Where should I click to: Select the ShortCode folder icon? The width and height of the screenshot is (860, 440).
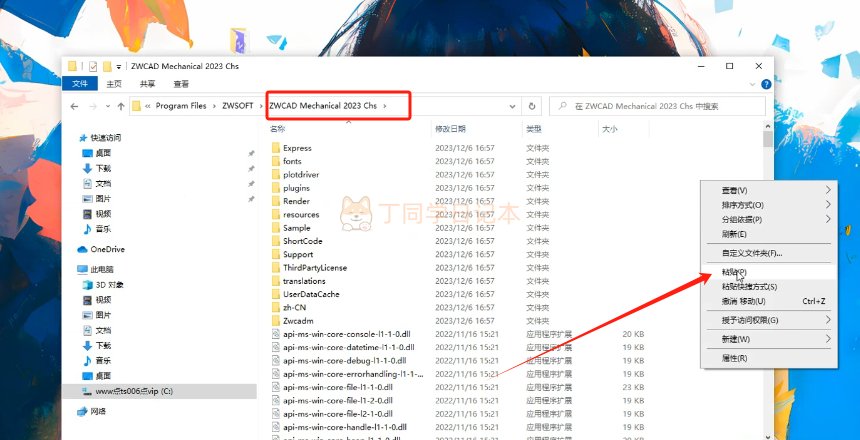coord(276,241)
